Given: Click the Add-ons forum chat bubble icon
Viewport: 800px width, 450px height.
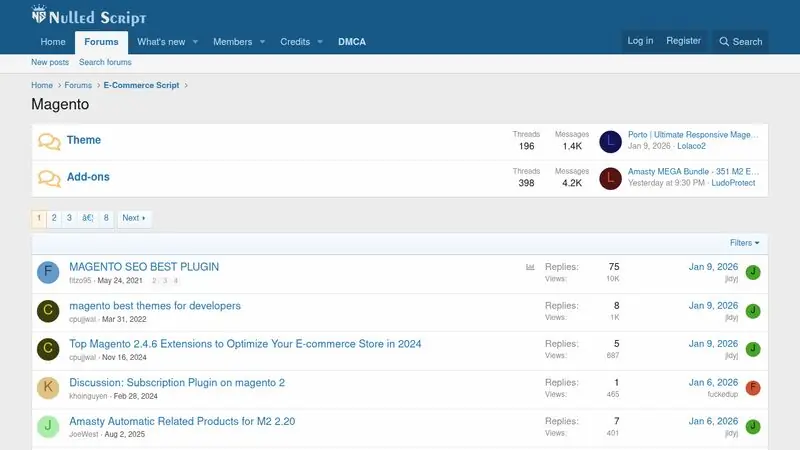Looking at the screenshot, I should coord(49,178).
